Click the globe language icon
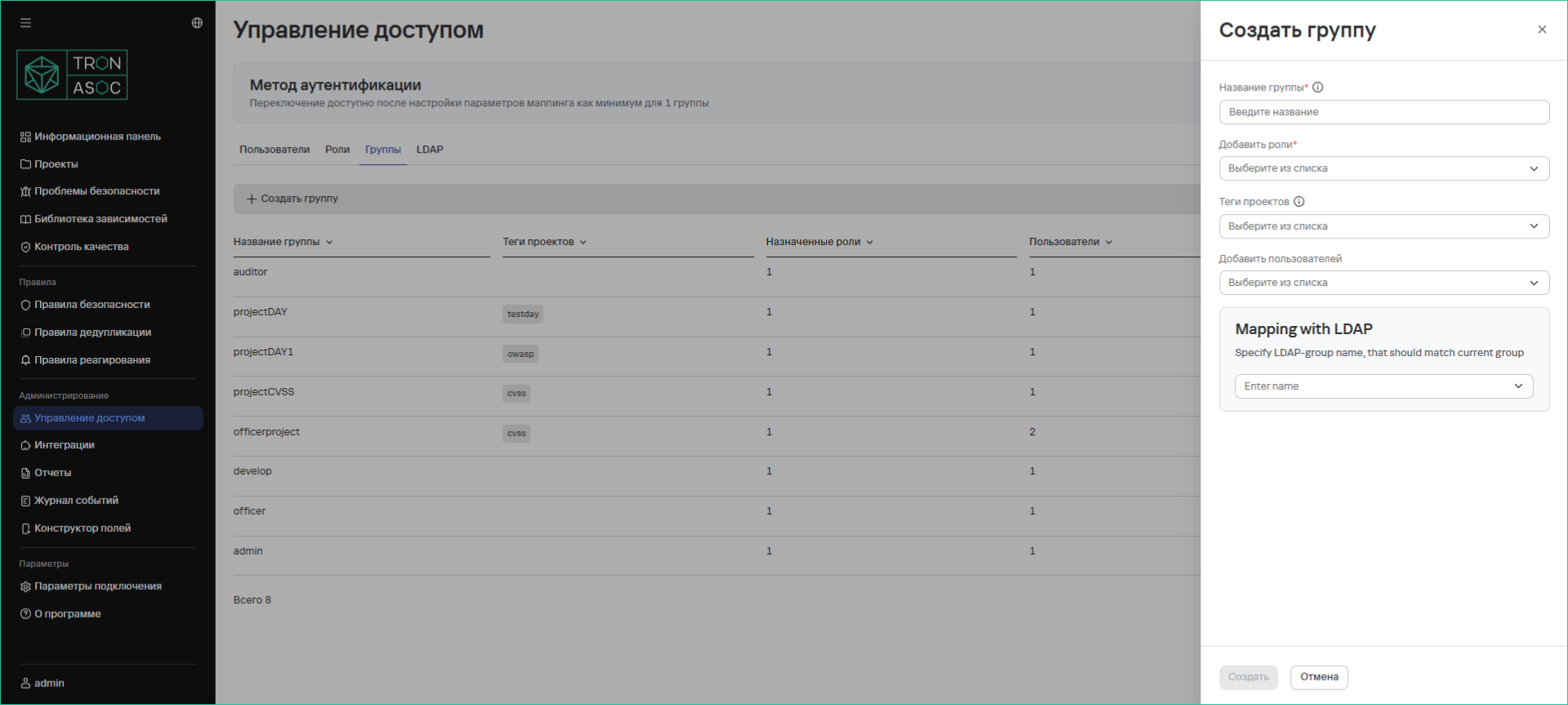 (x=197, y=23)
